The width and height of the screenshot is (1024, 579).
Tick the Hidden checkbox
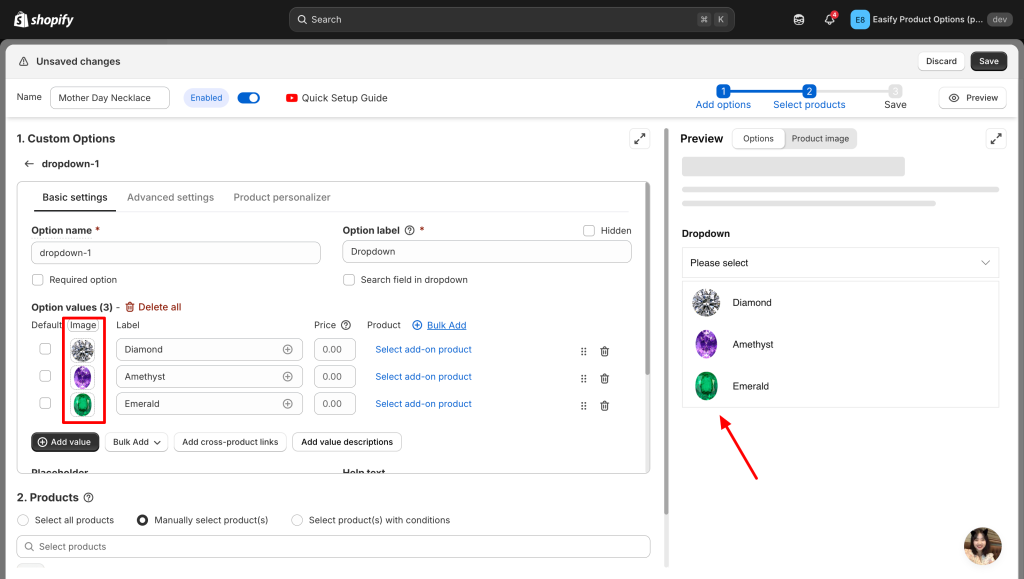589,231
